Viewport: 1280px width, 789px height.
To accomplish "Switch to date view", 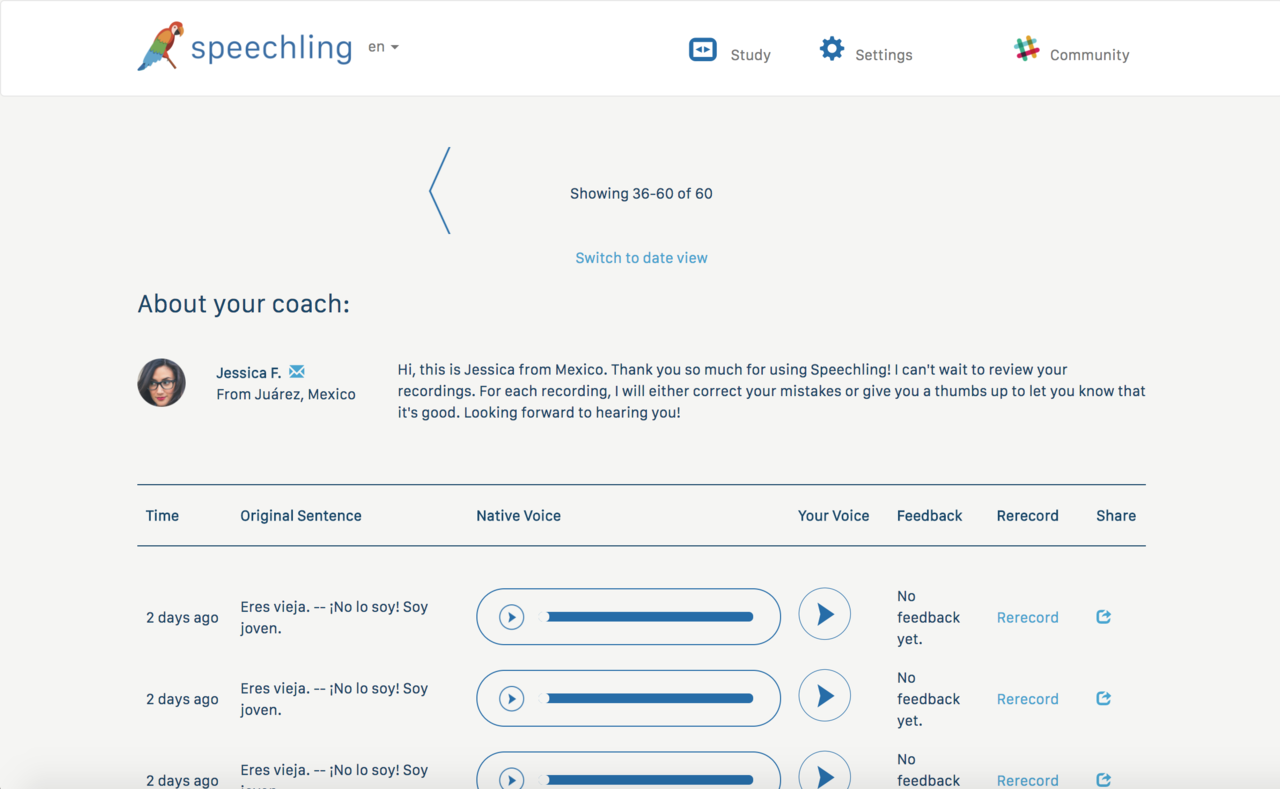I will tap(641, 258).
